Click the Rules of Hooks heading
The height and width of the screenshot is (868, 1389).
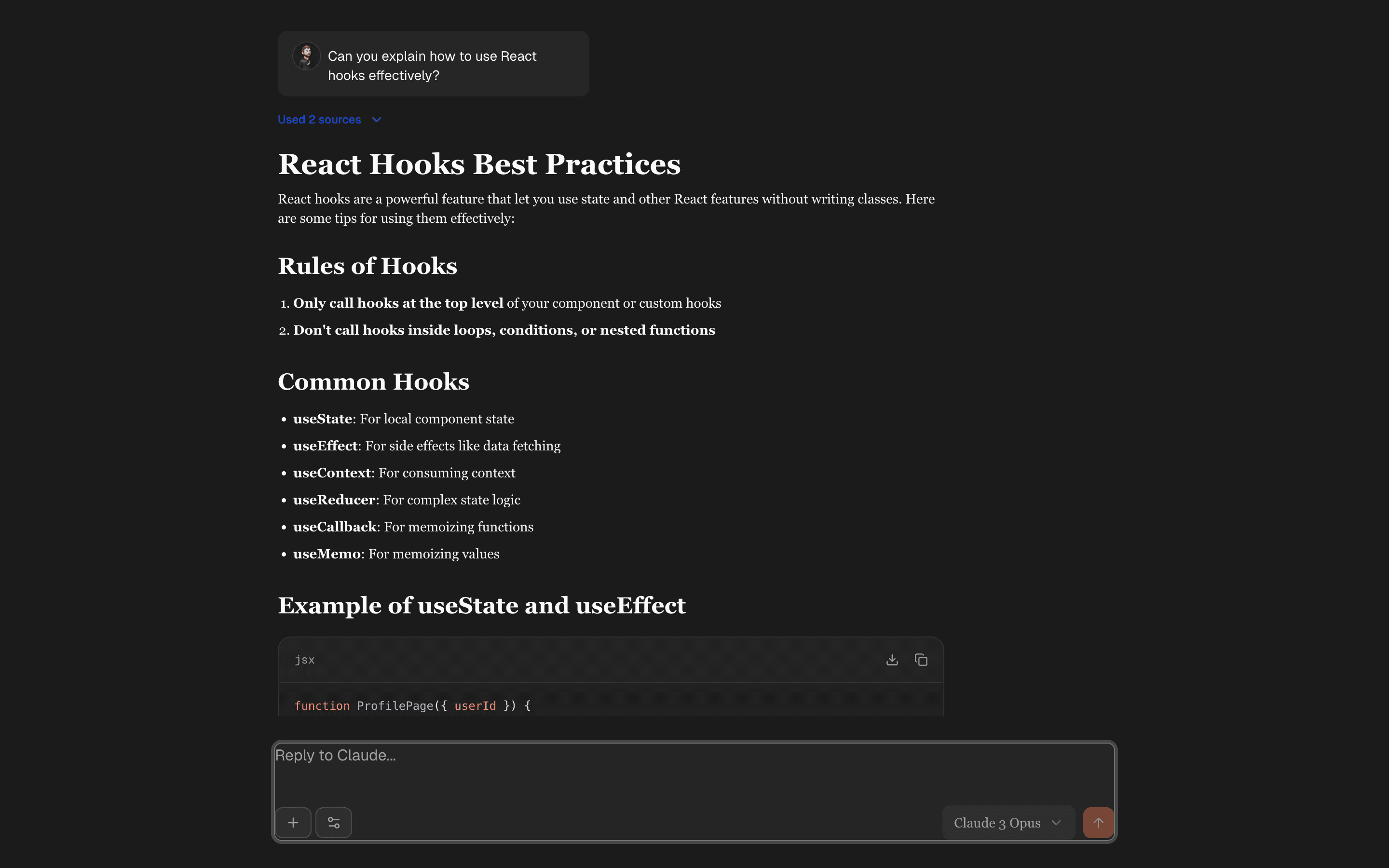[368, 266]
